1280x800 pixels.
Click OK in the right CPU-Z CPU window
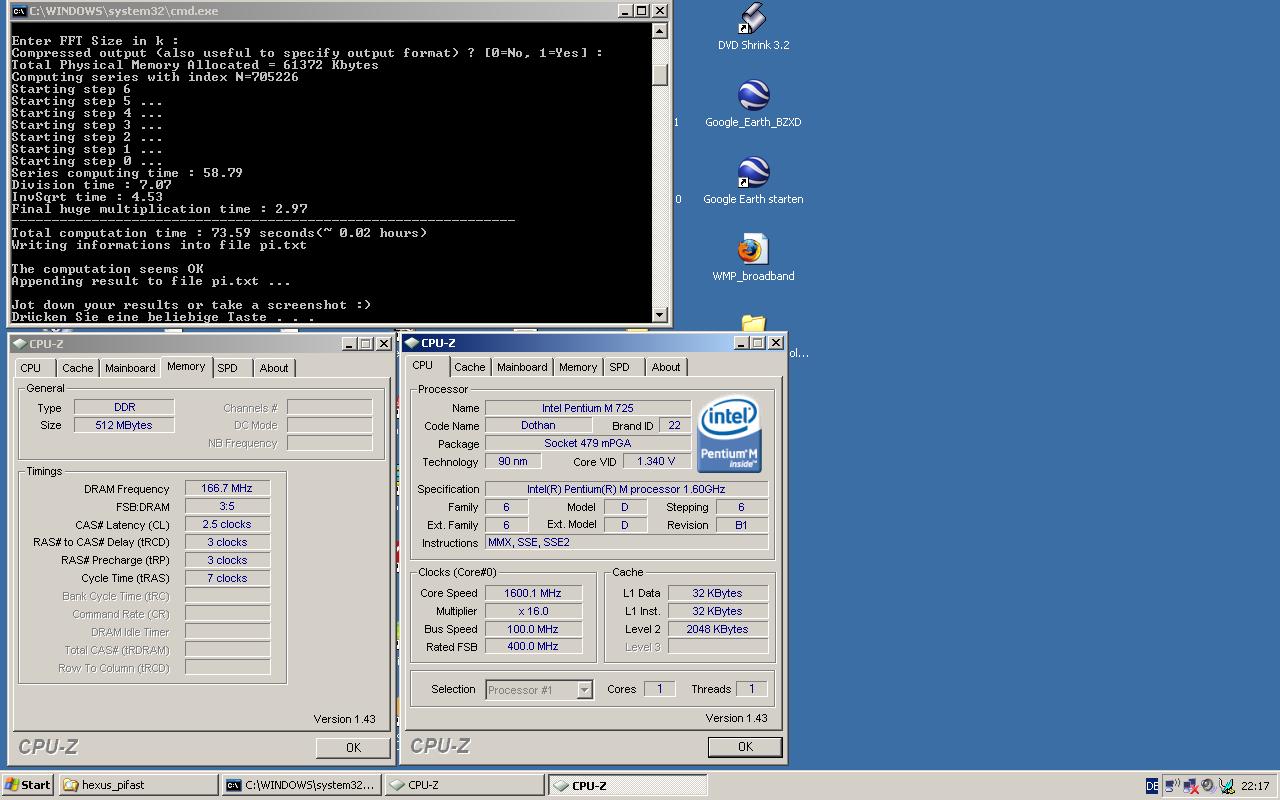[x=745, y=747]
